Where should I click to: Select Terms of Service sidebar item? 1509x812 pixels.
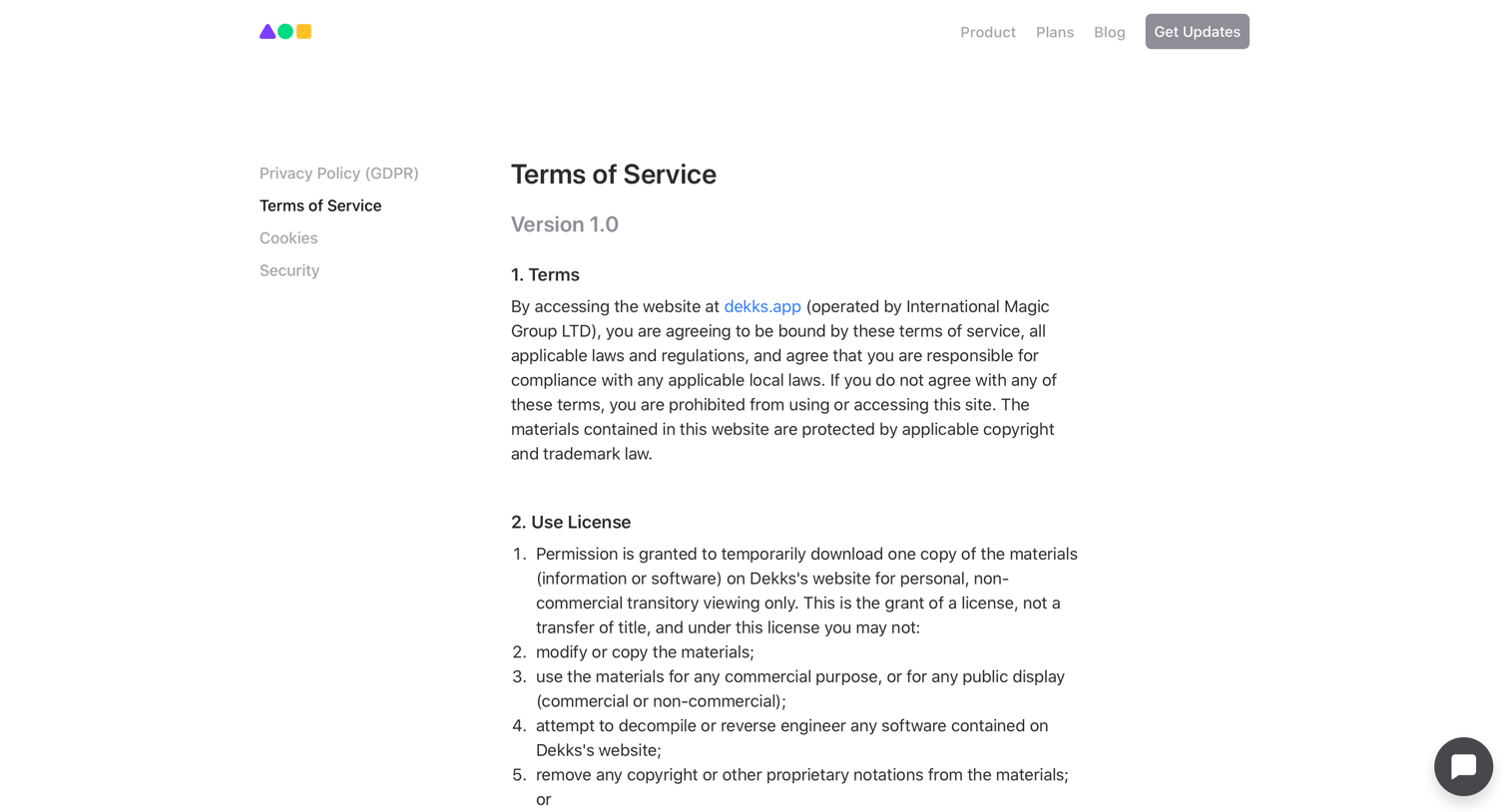point(320,205)
